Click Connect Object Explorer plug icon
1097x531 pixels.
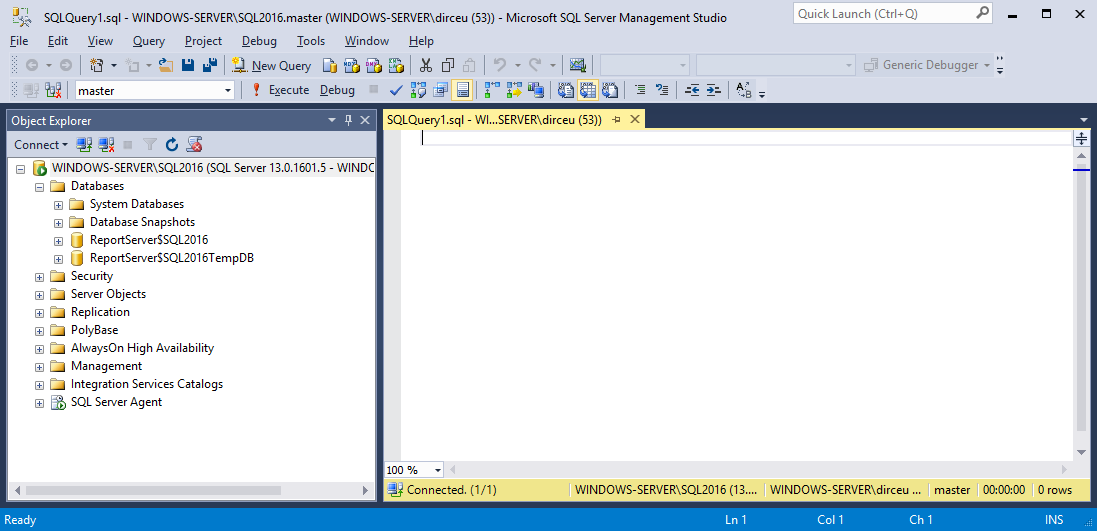coord(84,145)
